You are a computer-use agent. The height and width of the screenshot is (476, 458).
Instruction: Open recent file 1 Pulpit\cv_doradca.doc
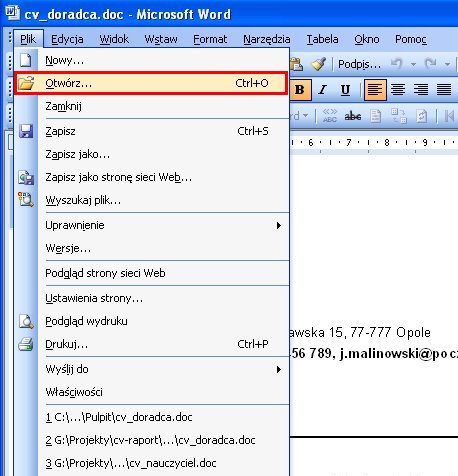tap(151, 417)
